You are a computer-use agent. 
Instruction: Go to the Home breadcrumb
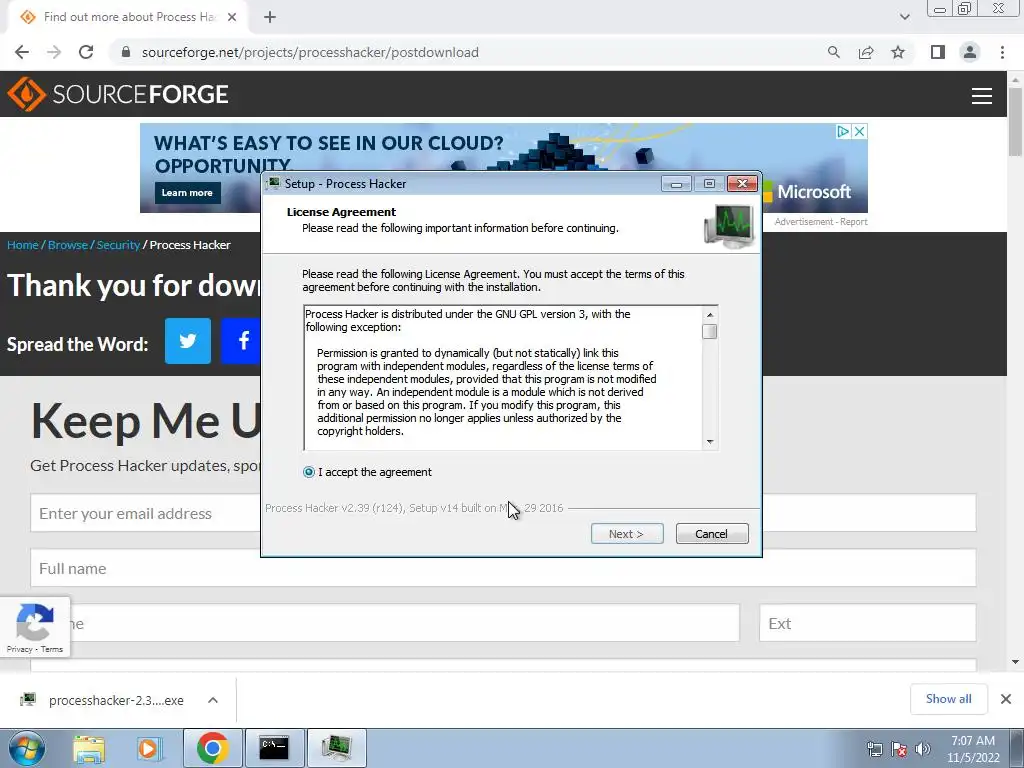[23, 245]
